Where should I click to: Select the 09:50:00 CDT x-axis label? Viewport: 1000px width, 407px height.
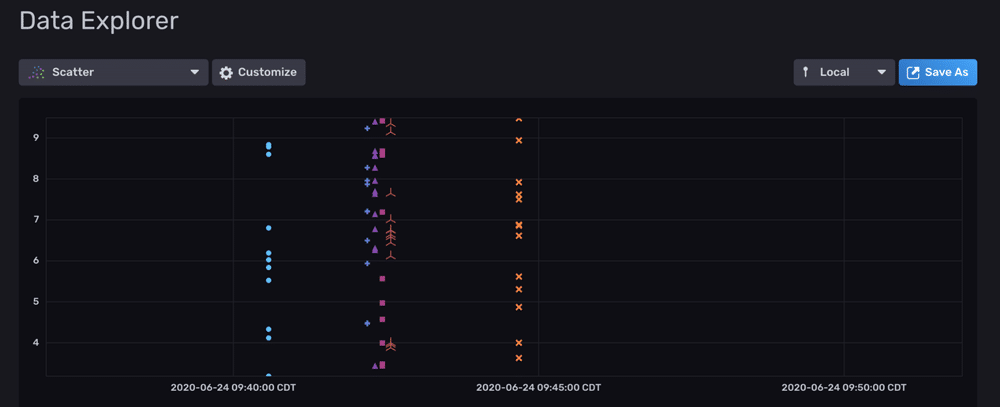(843, 387)
